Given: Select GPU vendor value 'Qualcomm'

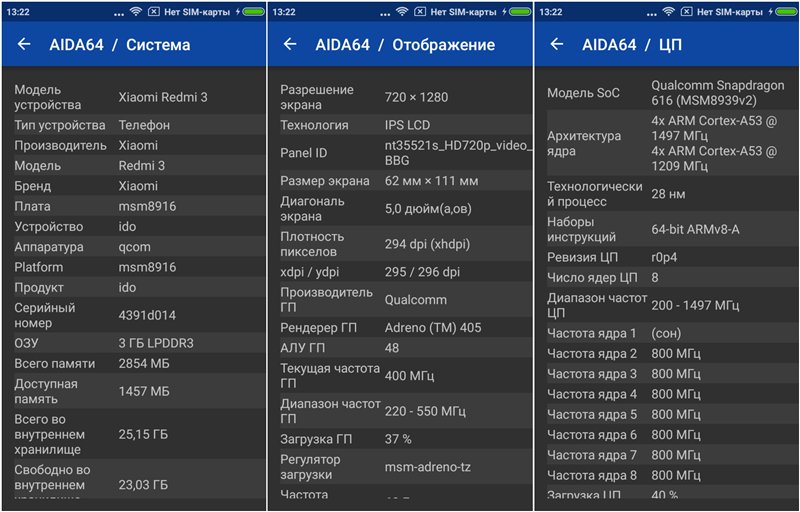Looking at the screenshot, I should point(415,300).
